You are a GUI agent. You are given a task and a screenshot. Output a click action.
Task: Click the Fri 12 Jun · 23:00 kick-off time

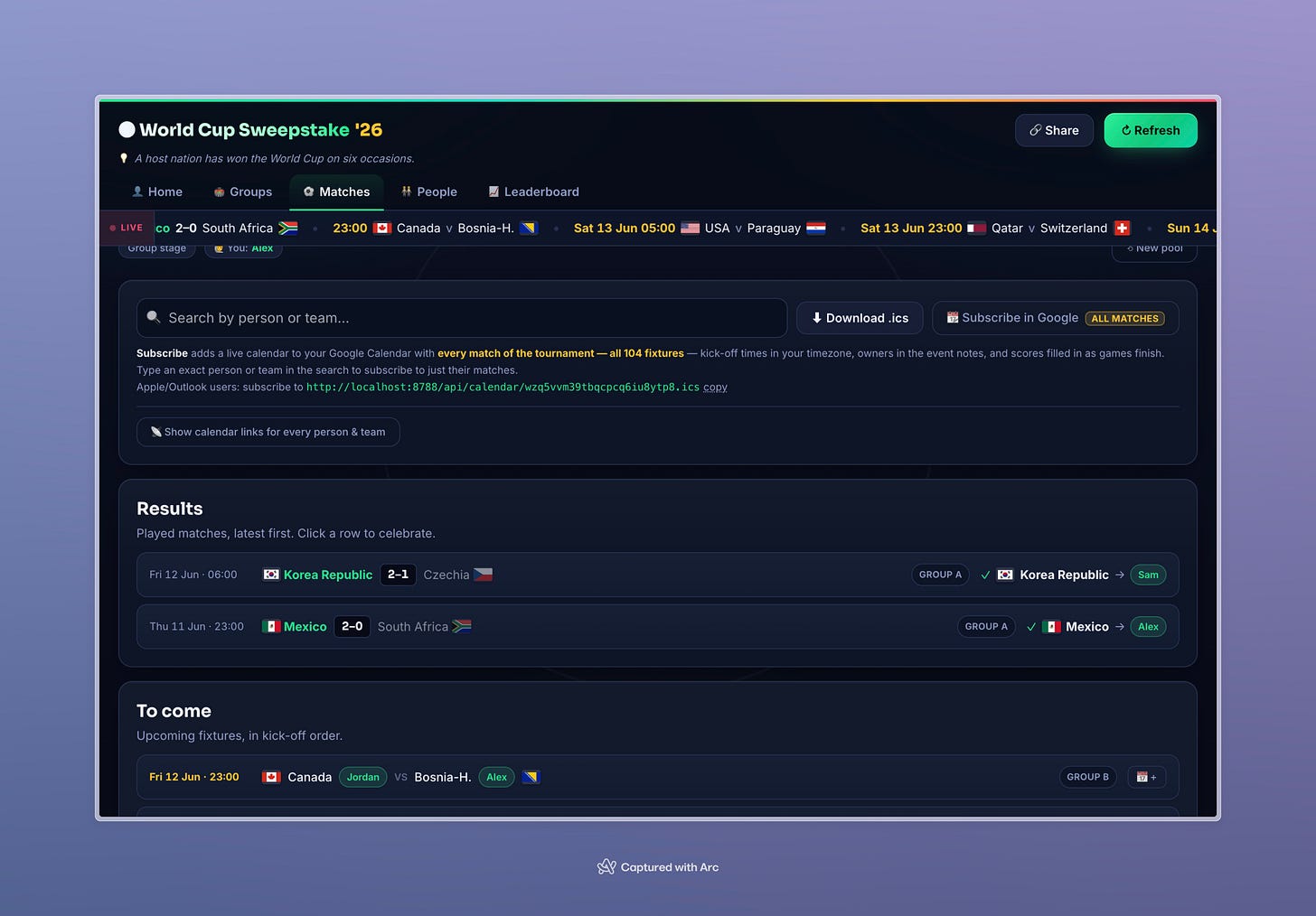coord(194,777)
